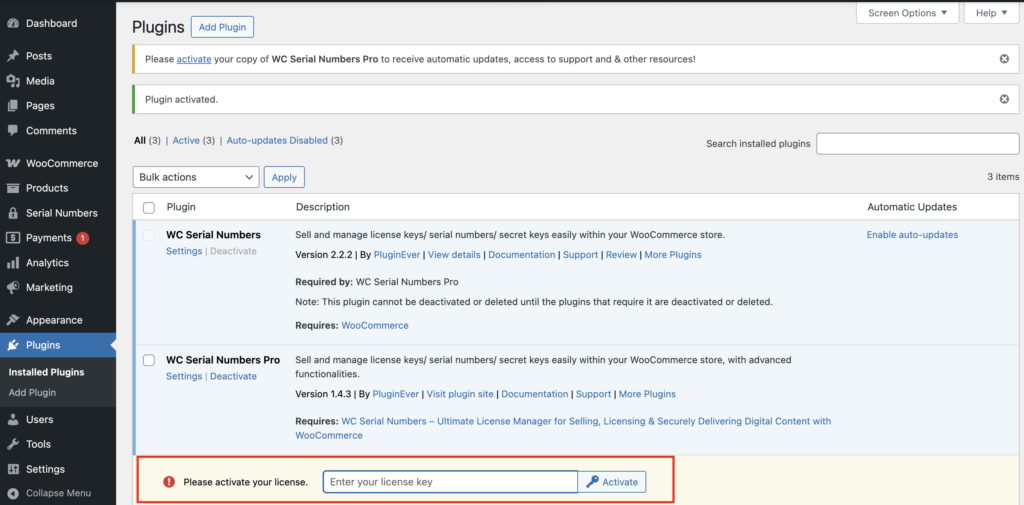The image size is (1024, 505).
Task: Open Add Plugin submenu item in sidebar
Action: (x=32, y=393)
